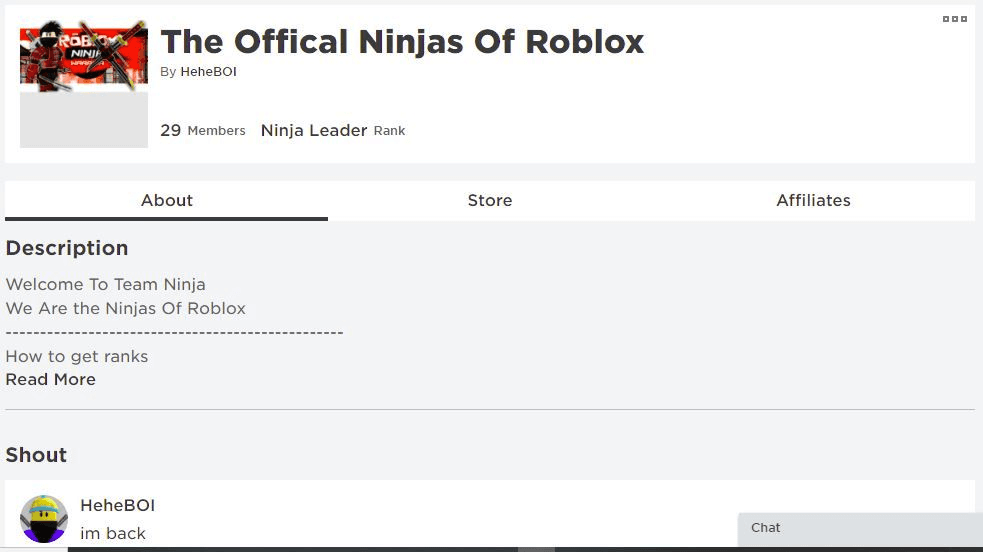983x552 pixels.
Task: Click the HeheBOI username in the shout
Action: click(117, 506)
